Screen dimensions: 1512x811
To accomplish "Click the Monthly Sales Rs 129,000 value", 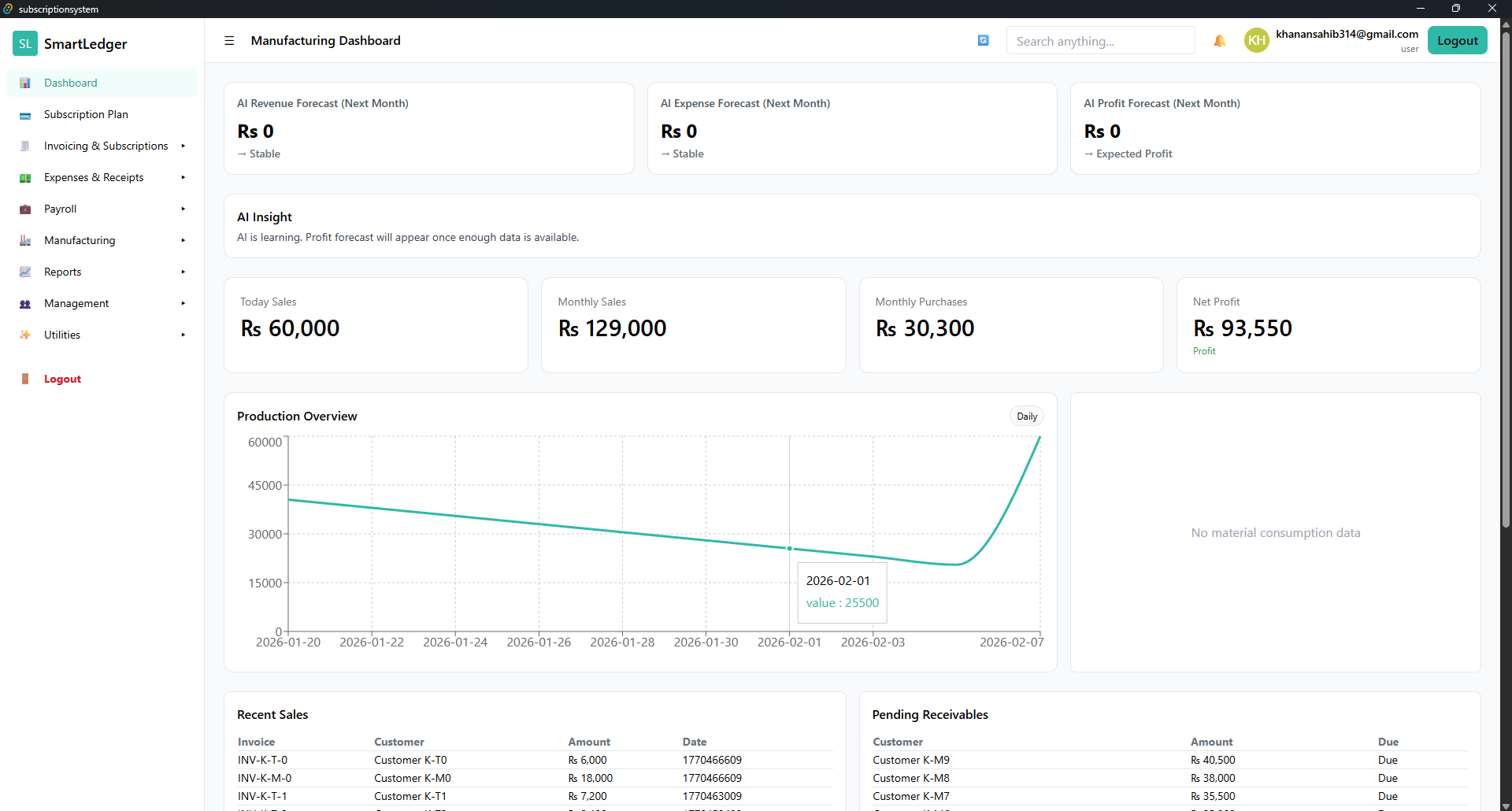I will 612,328.
